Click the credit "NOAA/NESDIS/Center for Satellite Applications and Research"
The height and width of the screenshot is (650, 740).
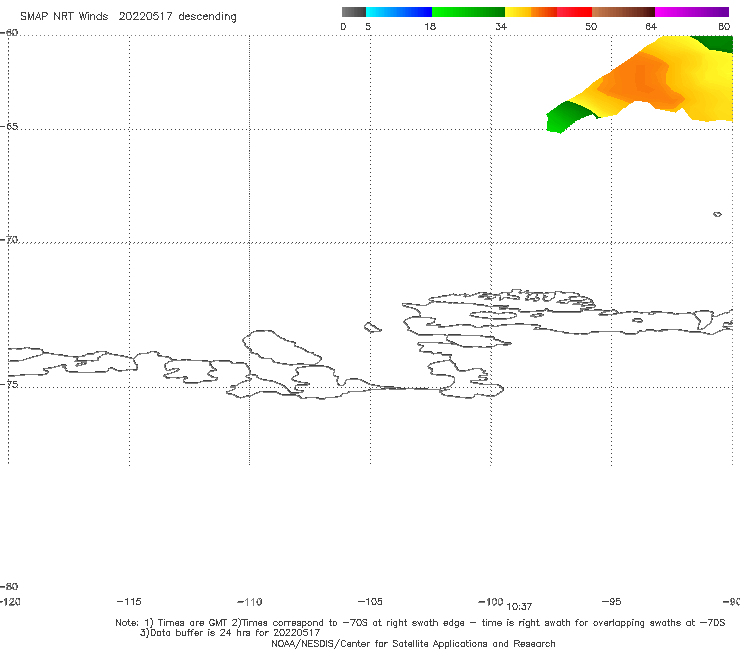pos(413,643)
